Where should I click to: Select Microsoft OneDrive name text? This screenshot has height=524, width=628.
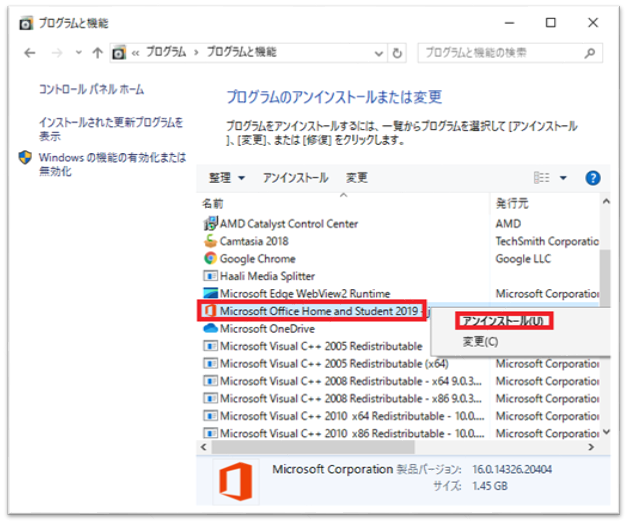(x=267, y=329)
